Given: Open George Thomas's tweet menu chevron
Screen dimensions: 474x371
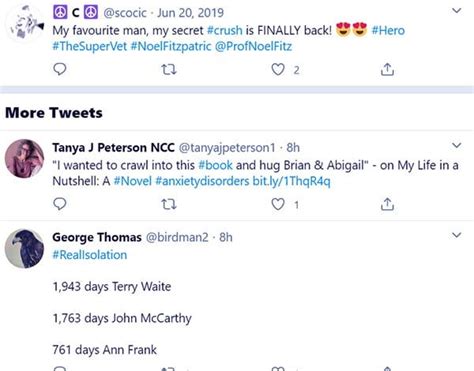Looking at the screenshot, I should (456, 235).
